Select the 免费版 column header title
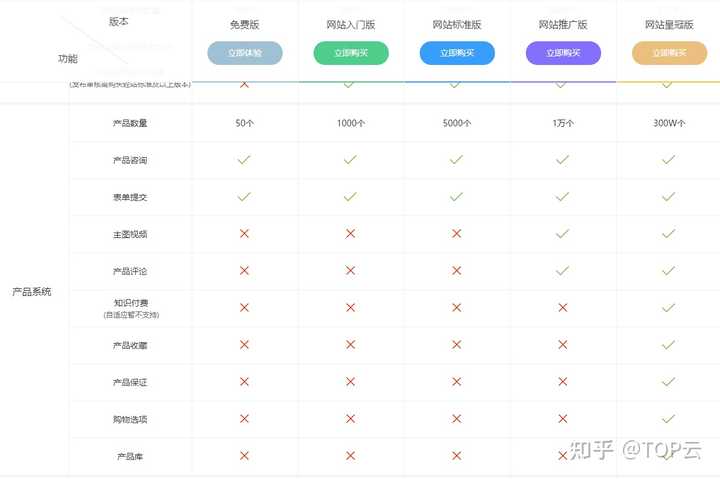 pyautogui.click(x=245, y=25)
